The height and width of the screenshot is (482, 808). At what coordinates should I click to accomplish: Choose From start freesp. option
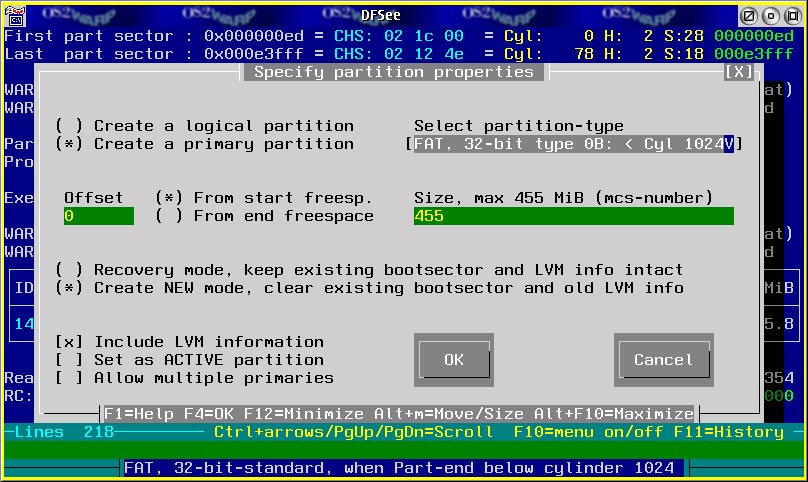[x=264, y=198]
